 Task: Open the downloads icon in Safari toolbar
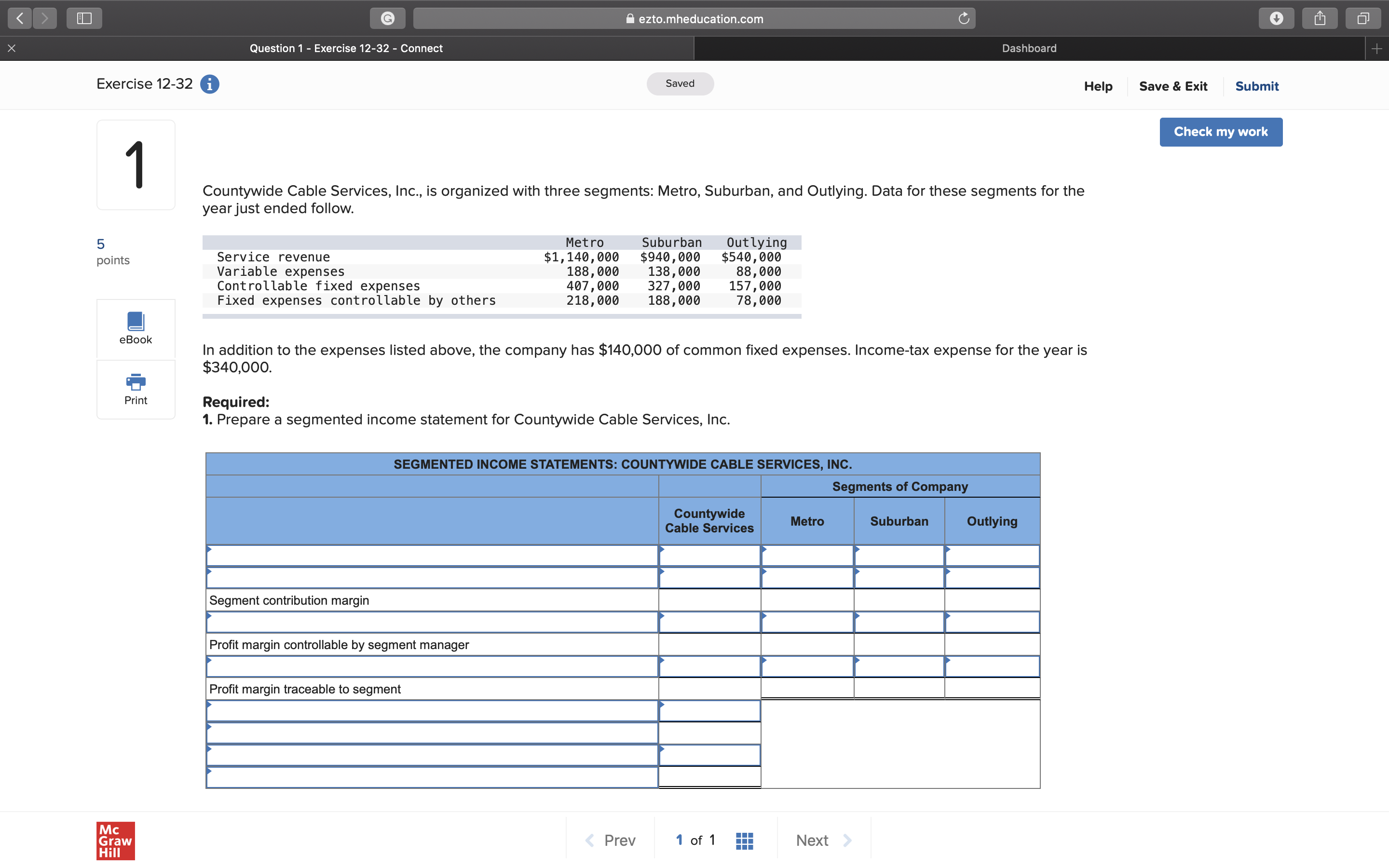1277,18
